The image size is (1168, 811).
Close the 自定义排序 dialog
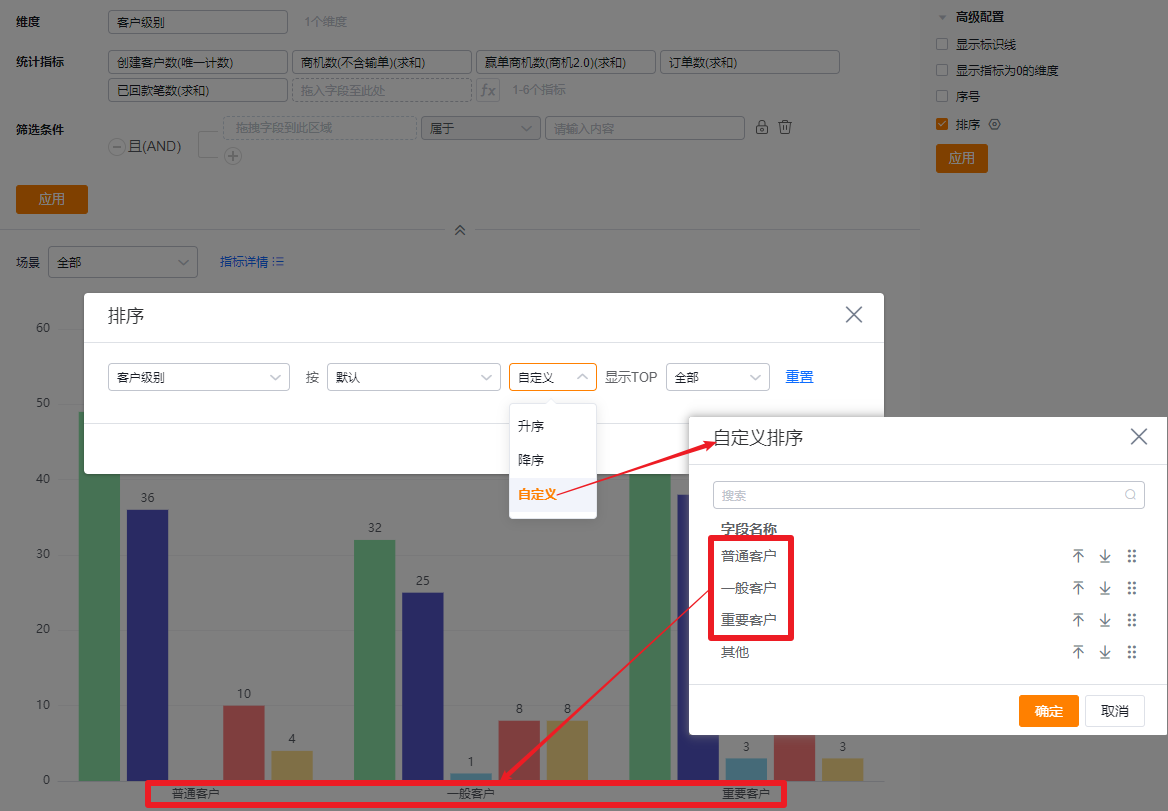click(x=1138, y=436)
